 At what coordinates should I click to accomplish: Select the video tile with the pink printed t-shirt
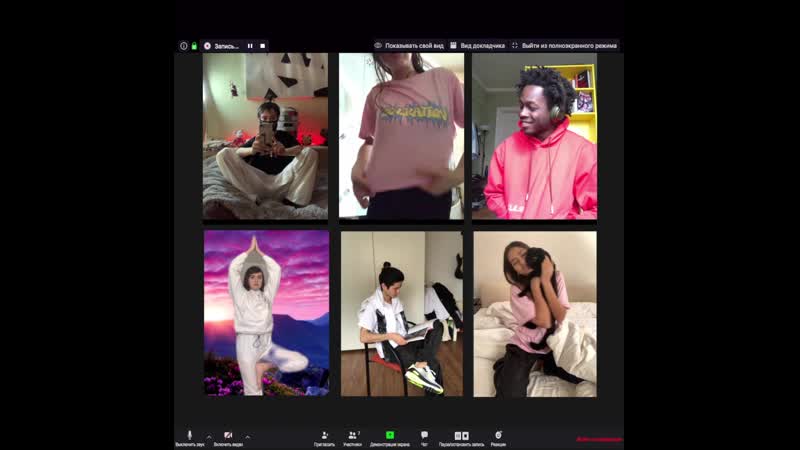[402, 136]
